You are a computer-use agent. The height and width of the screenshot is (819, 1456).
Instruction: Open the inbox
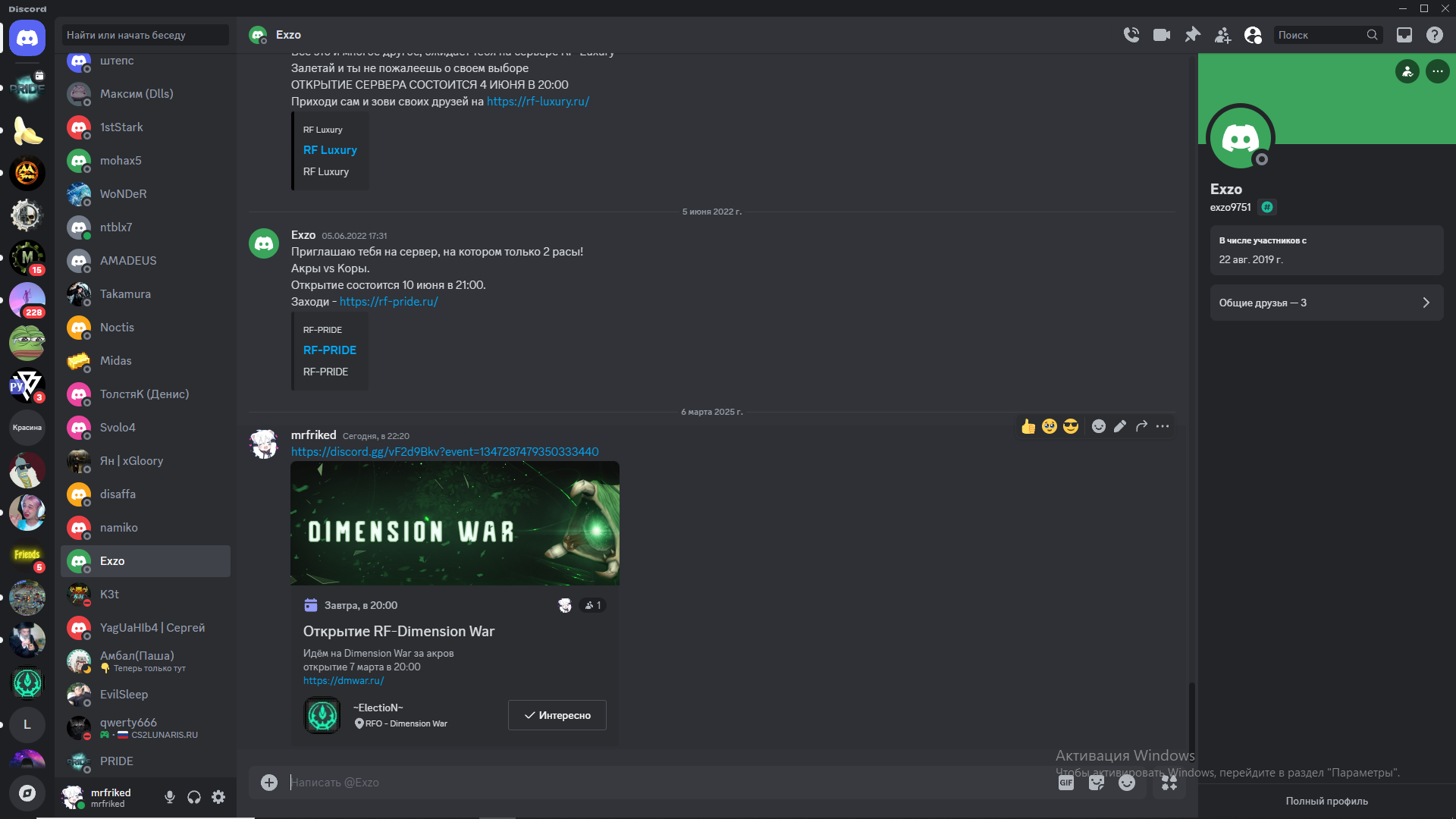tap(1404, 35)
